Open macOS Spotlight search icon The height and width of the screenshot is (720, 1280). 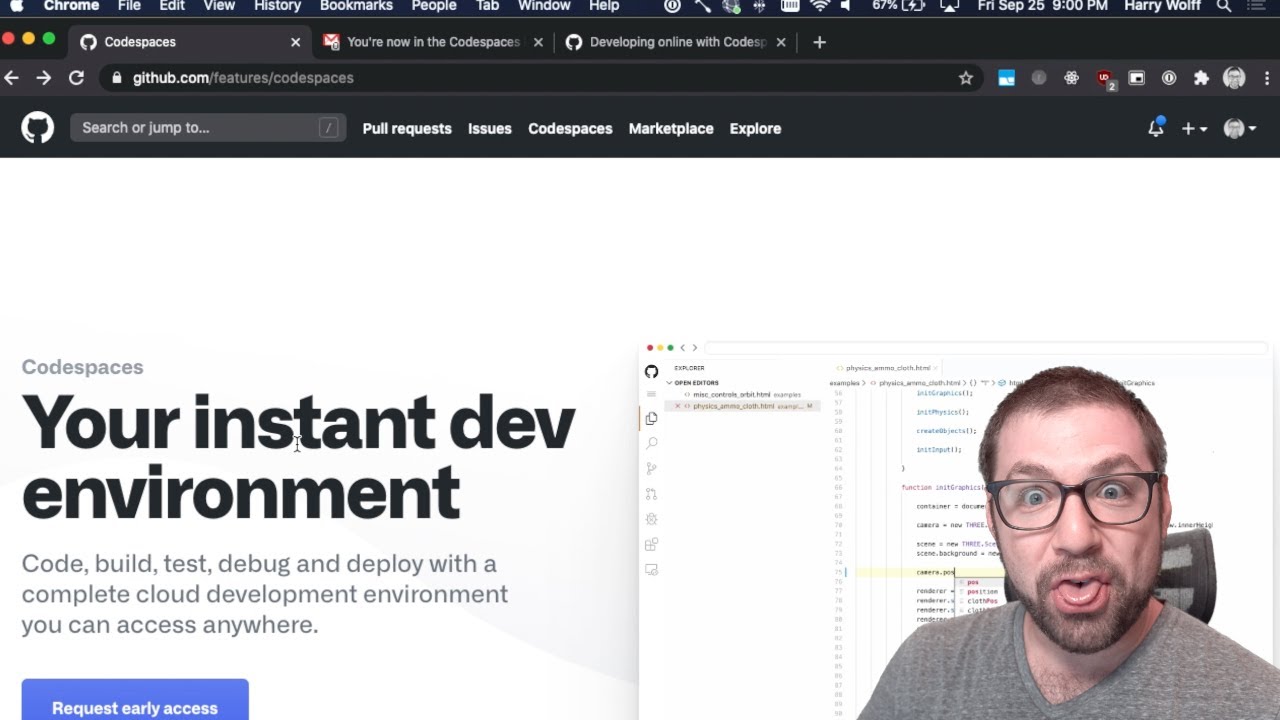1223,6
